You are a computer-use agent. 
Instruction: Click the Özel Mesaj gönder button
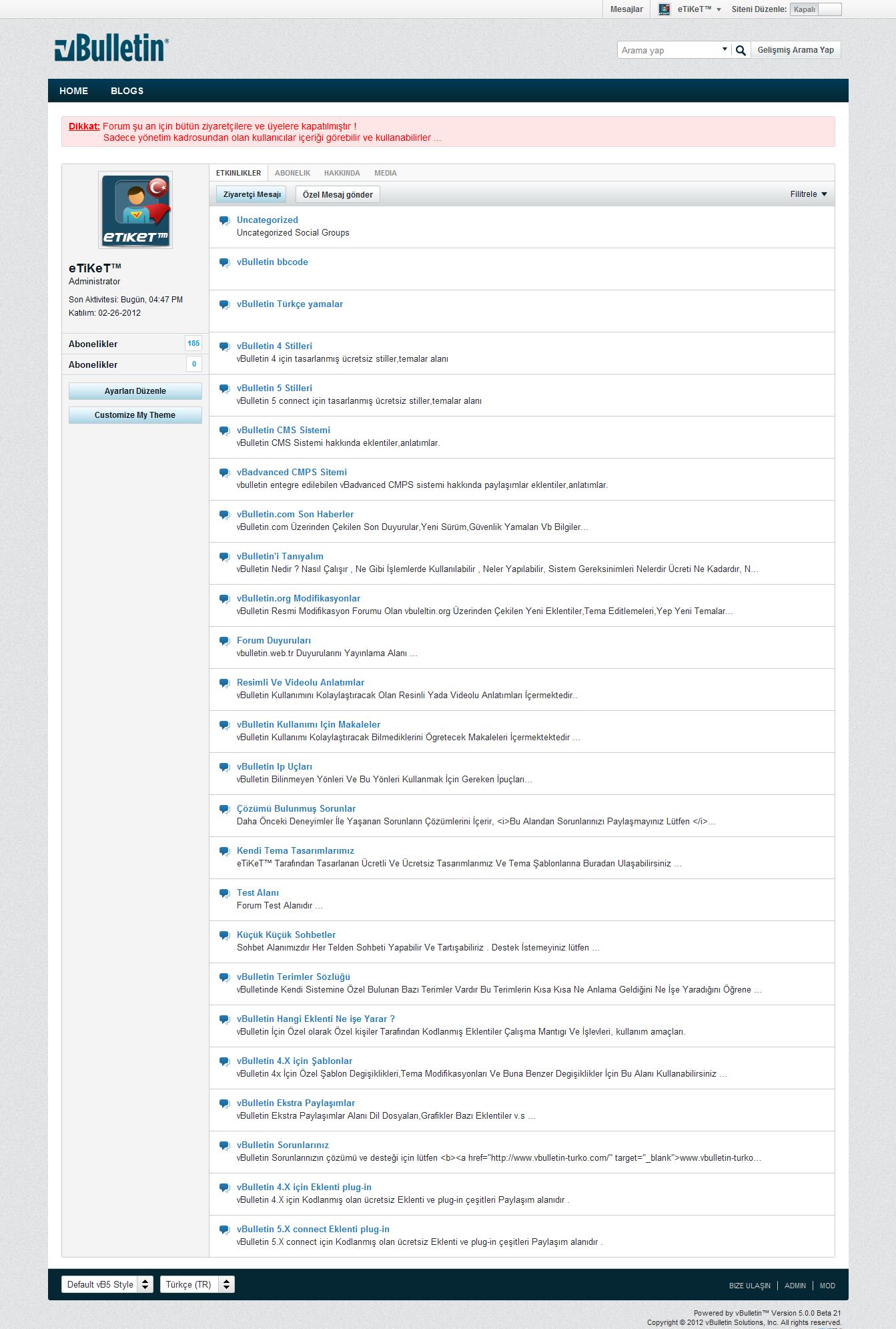point(338,194)
